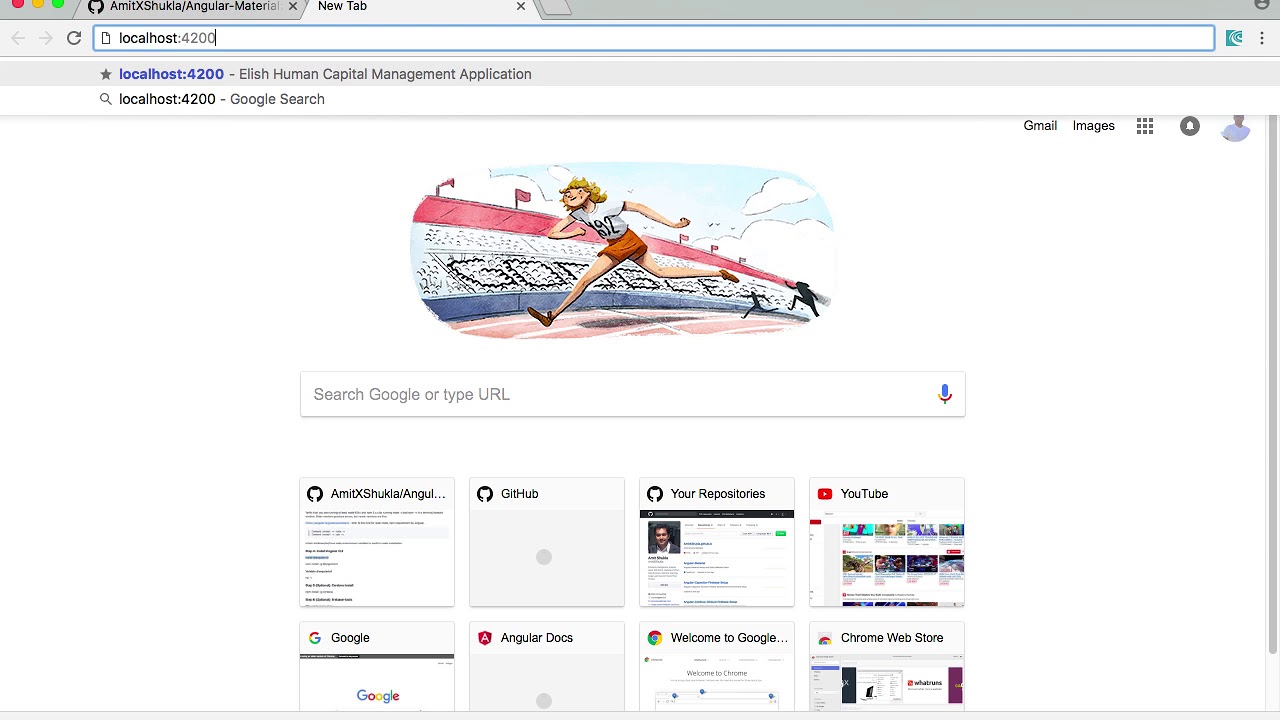Open the AmitXShukla/Angul... shortcut tile

point(377,542)
